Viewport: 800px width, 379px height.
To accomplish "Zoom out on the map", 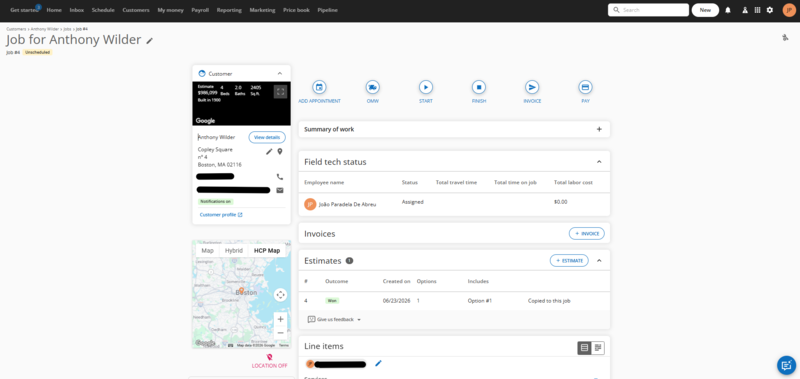I will point(280,333).
